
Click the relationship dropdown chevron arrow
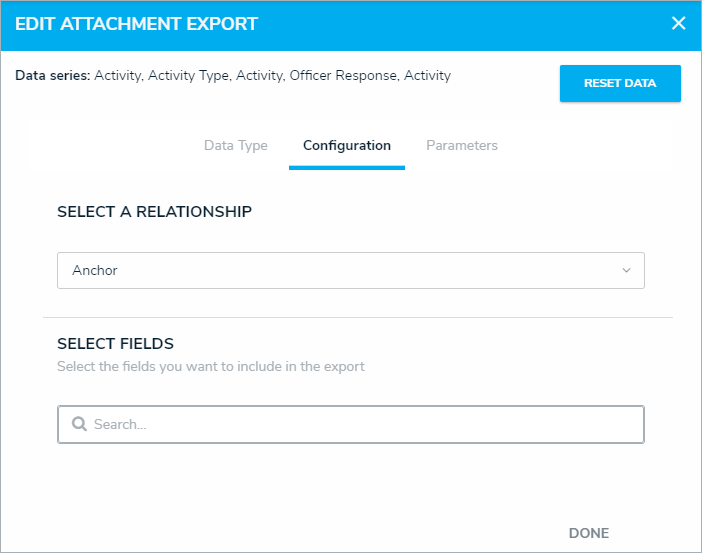tap(627, 270)
